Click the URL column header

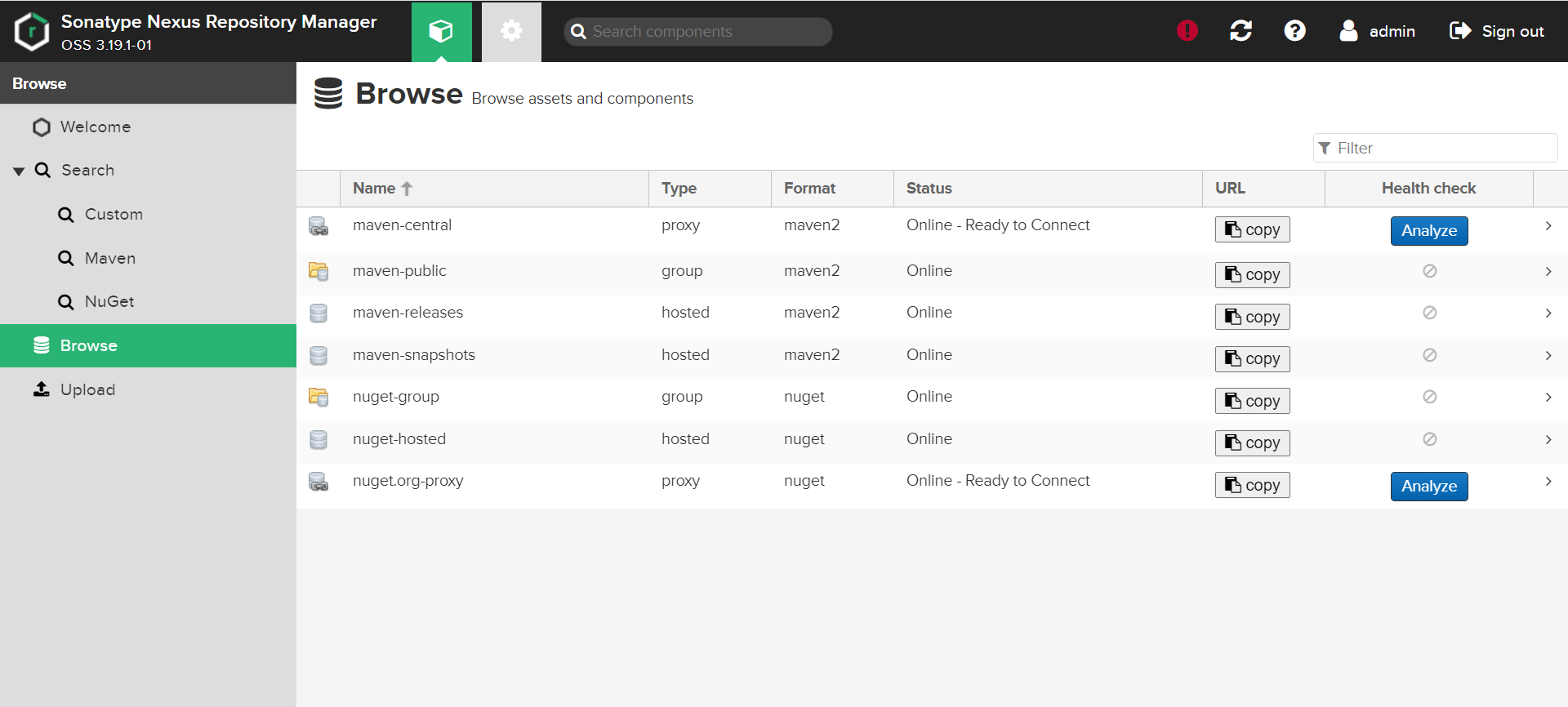click(1263, 188)
